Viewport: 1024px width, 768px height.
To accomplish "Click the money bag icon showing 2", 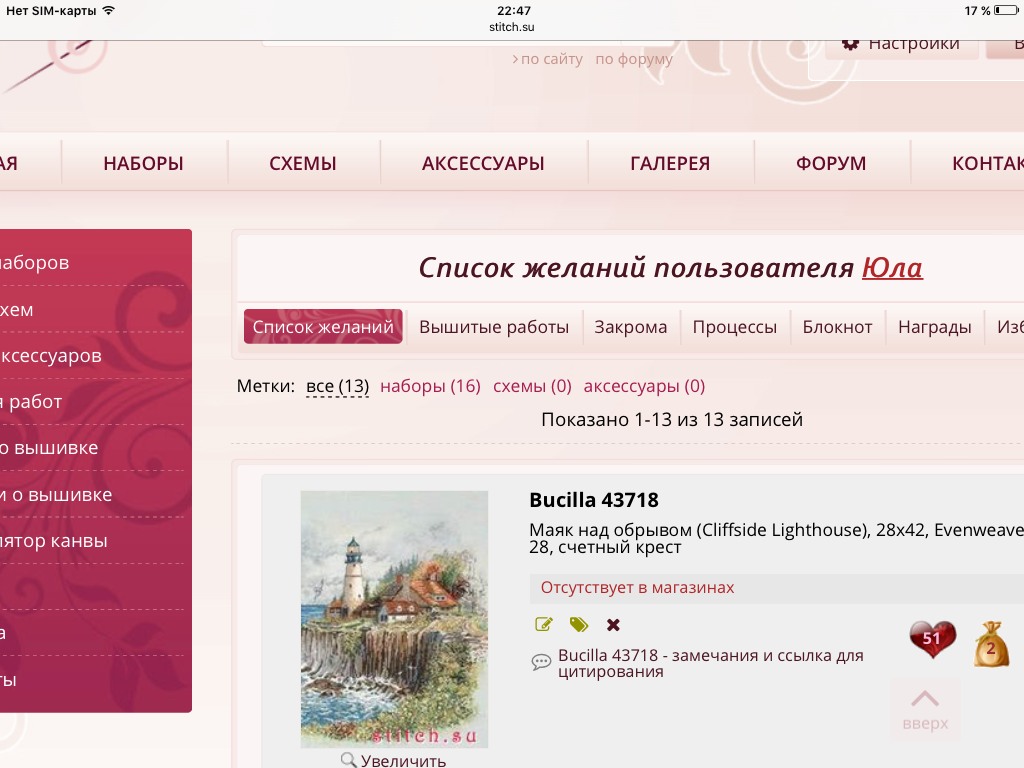I will click(x=990, y=644).
